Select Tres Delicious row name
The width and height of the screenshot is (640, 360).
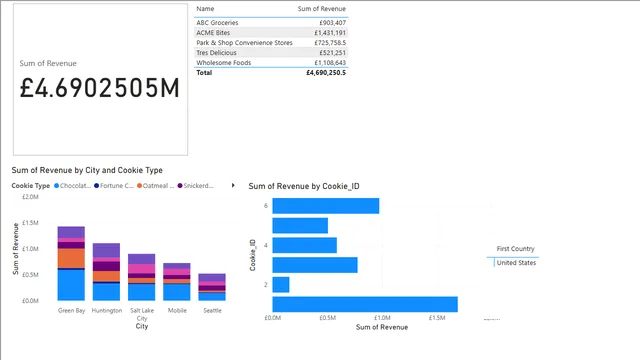216,53
